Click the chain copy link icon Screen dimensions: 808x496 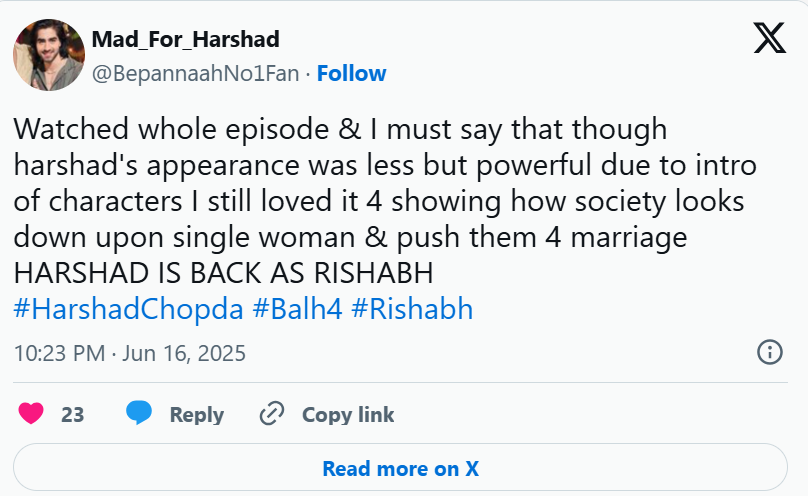[x=272, y=414]
